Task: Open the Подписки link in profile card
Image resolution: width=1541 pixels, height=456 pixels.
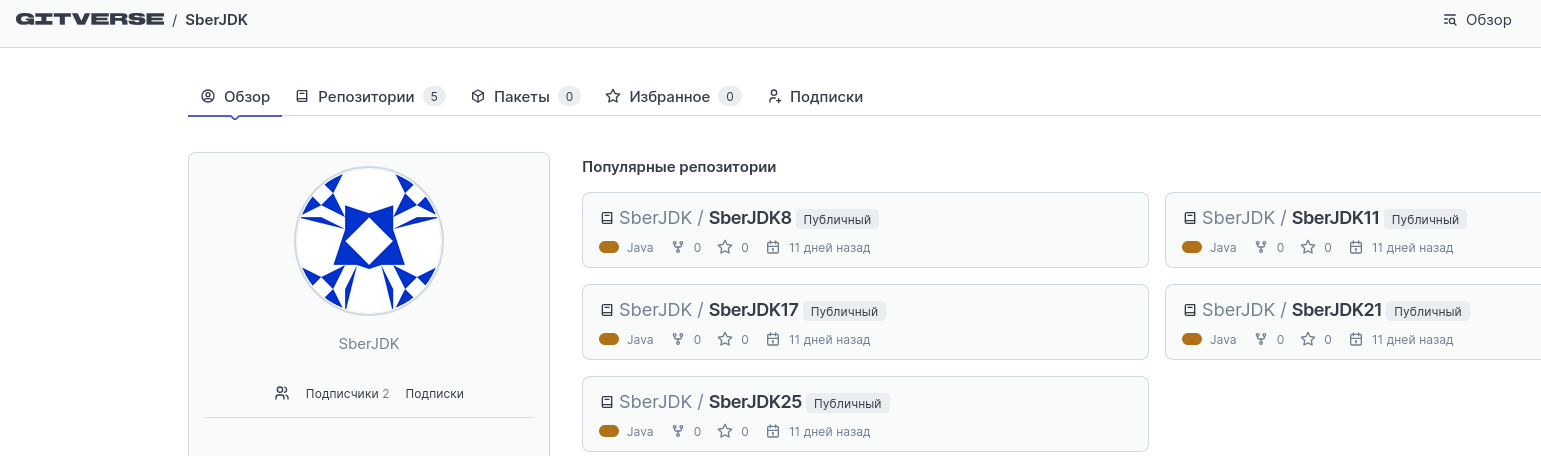Action: tap(434, 394)
